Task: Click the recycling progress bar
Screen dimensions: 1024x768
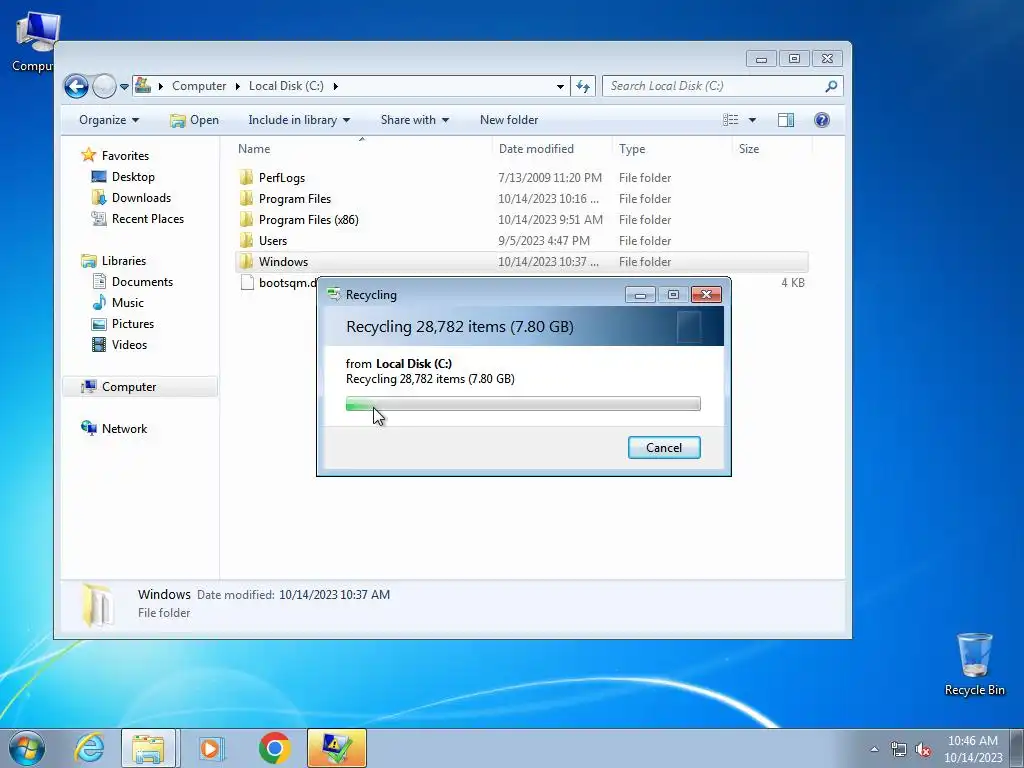Action: pos(523,404)
